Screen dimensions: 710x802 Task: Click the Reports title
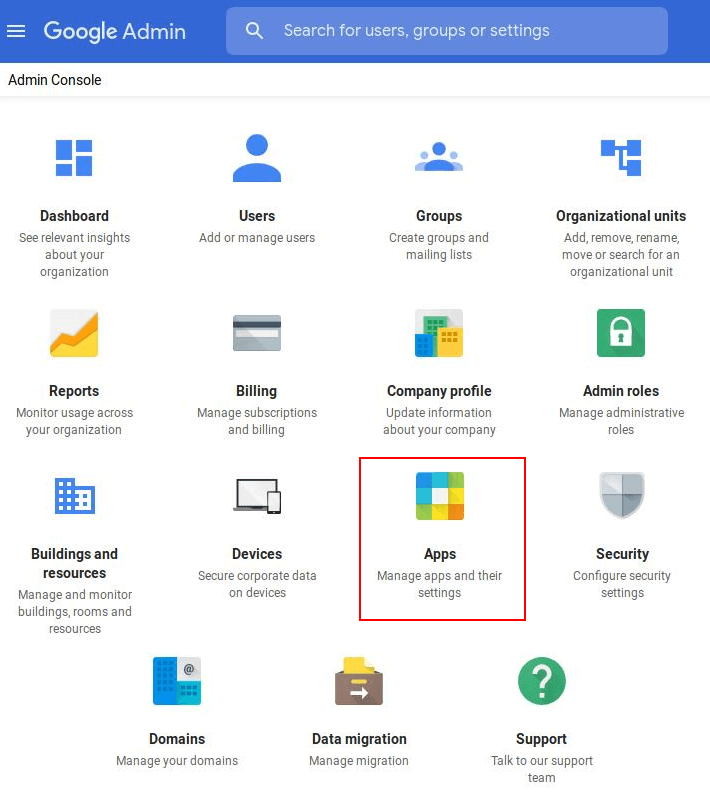click(74, 391)
